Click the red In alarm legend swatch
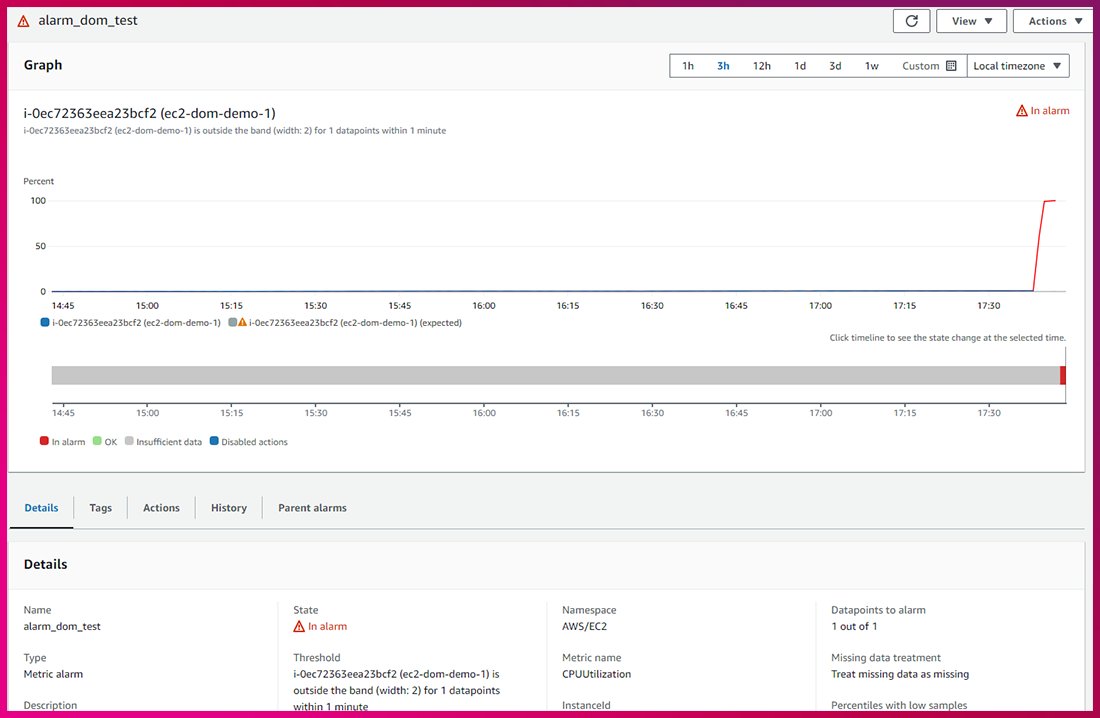 point(44,442)
